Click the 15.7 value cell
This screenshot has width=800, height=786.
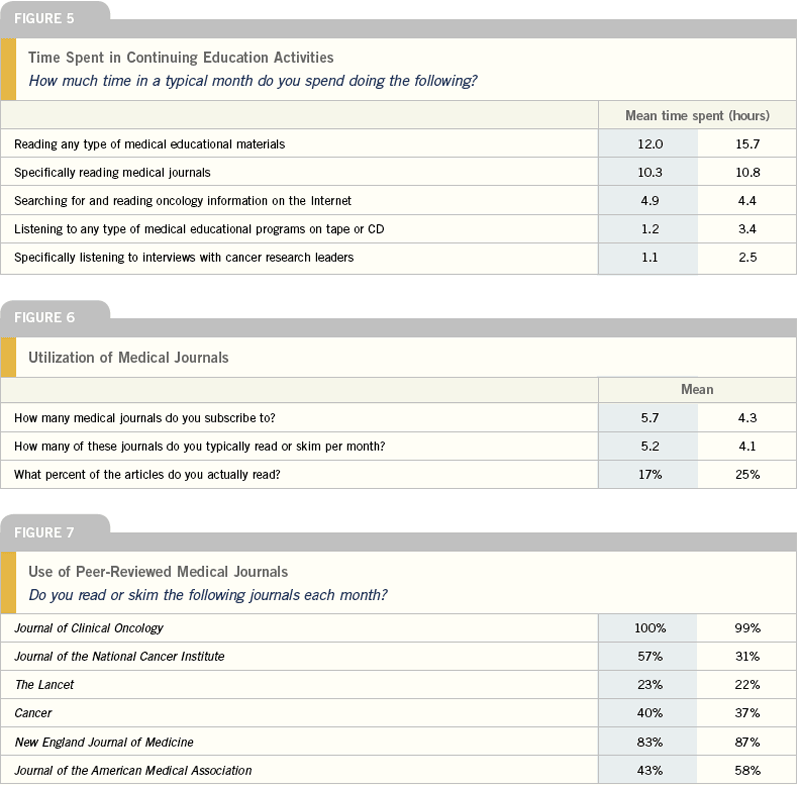(x=747, y=144)
